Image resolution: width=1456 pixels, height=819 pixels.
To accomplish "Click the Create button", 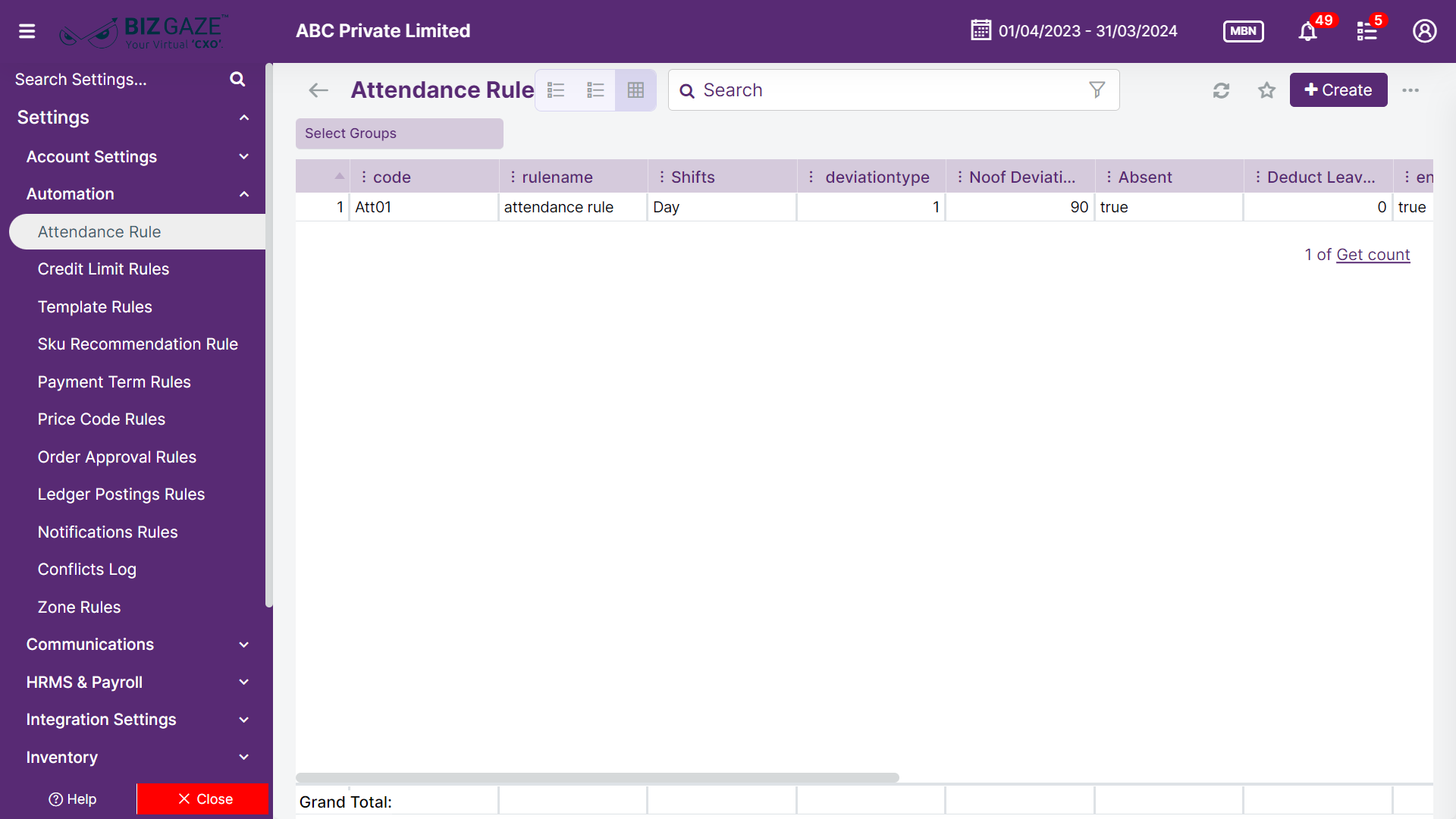I will [1338, 89].
